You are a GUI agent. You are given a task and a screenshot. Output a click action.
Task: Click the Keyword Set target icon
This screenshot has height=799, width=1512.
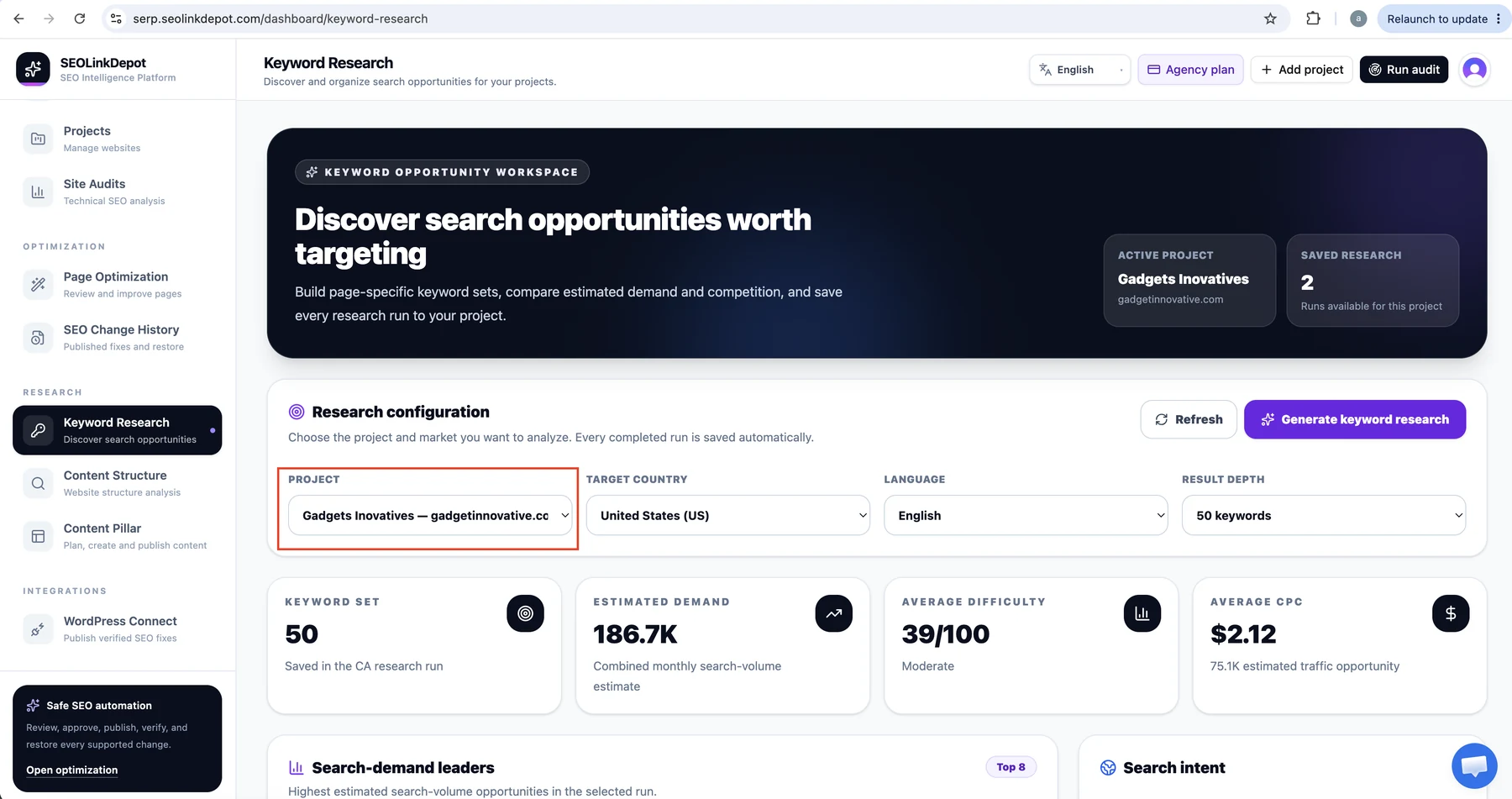click(x=525, y=613)
